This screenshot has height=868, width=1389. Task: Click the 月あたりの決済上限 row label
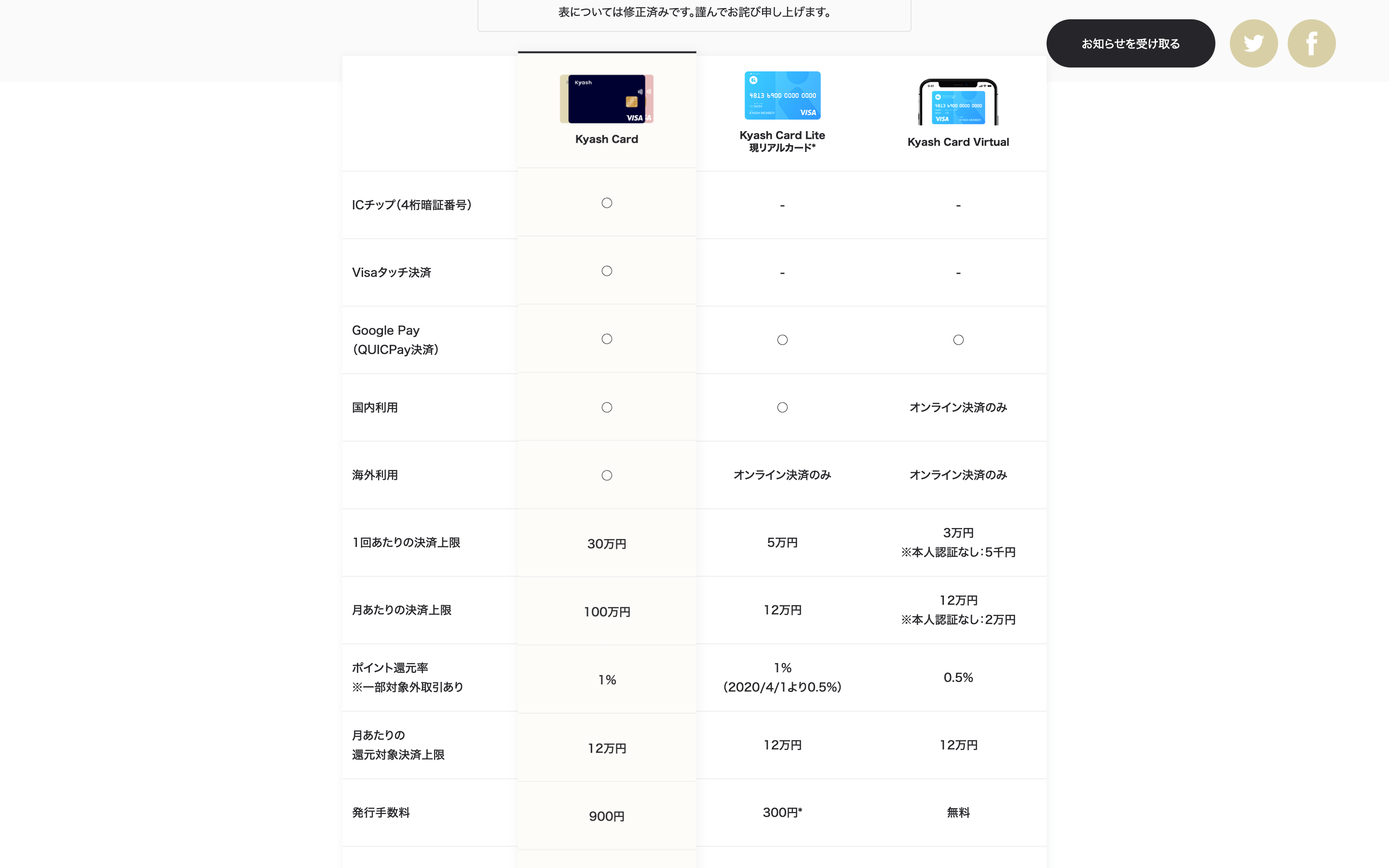click(402, 610)
